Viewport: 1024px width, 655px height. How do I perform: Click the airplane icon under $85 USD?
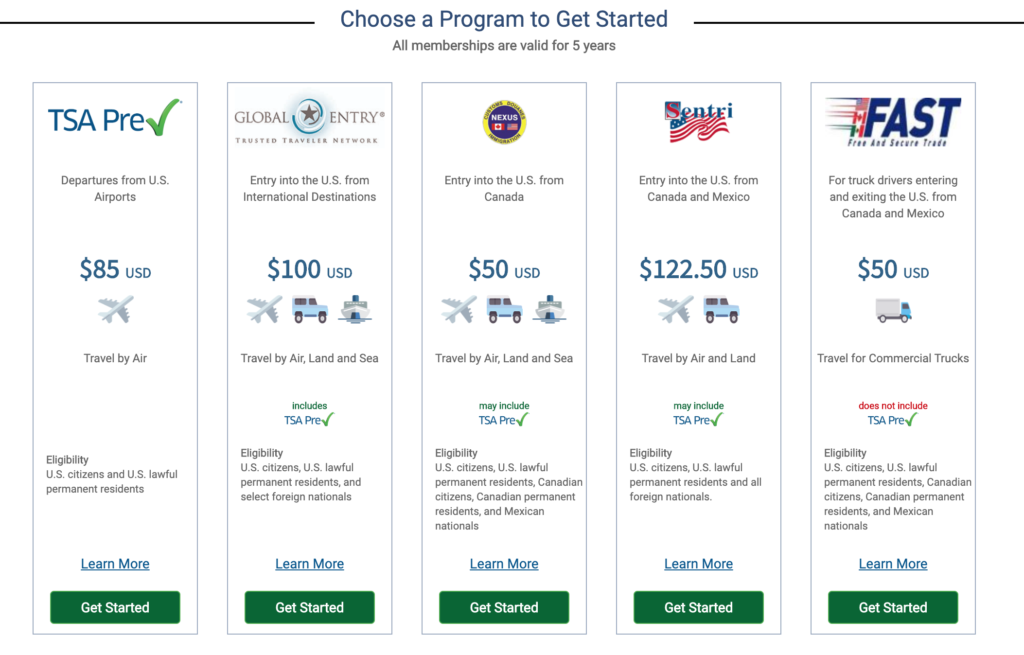[x=116, y=310]
